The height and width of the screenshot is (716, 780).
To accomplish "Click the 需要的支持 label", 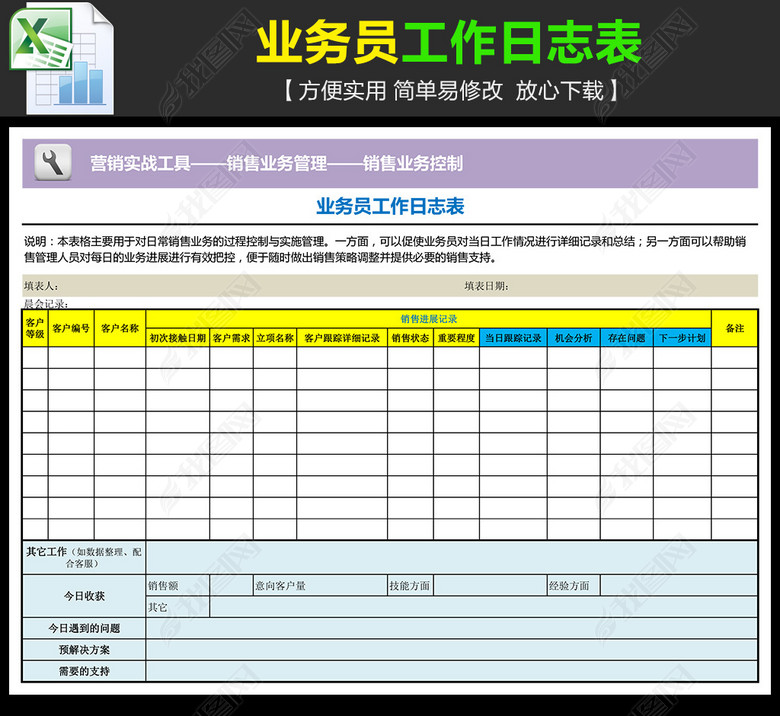I will (84, 671).
